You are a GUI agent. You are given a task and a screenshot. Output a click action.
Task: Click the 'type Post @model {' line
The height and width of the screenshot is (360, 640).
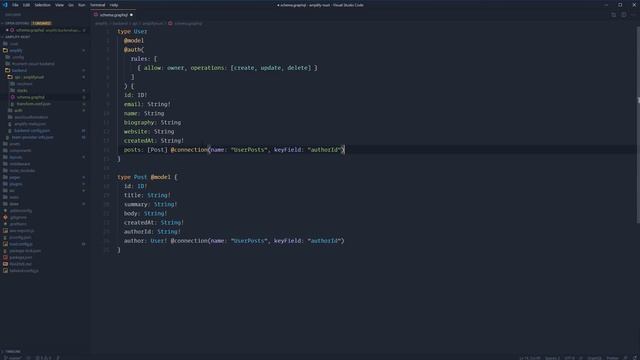(147, 177)
